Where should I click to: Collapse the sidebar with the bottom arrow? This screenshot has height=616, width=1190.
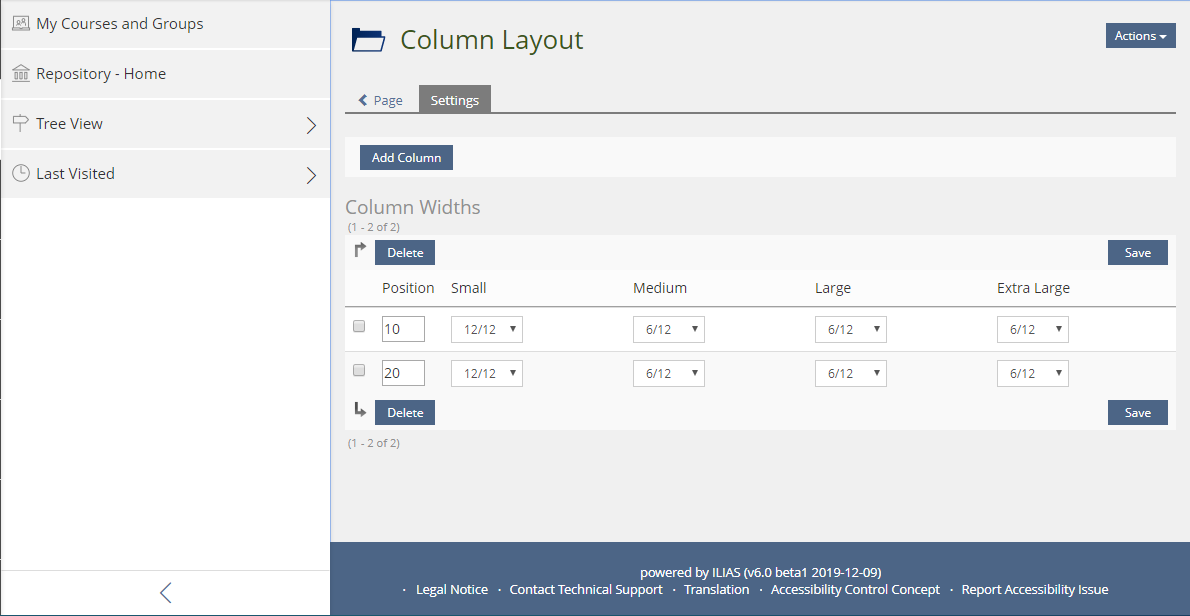pos(165,592)
